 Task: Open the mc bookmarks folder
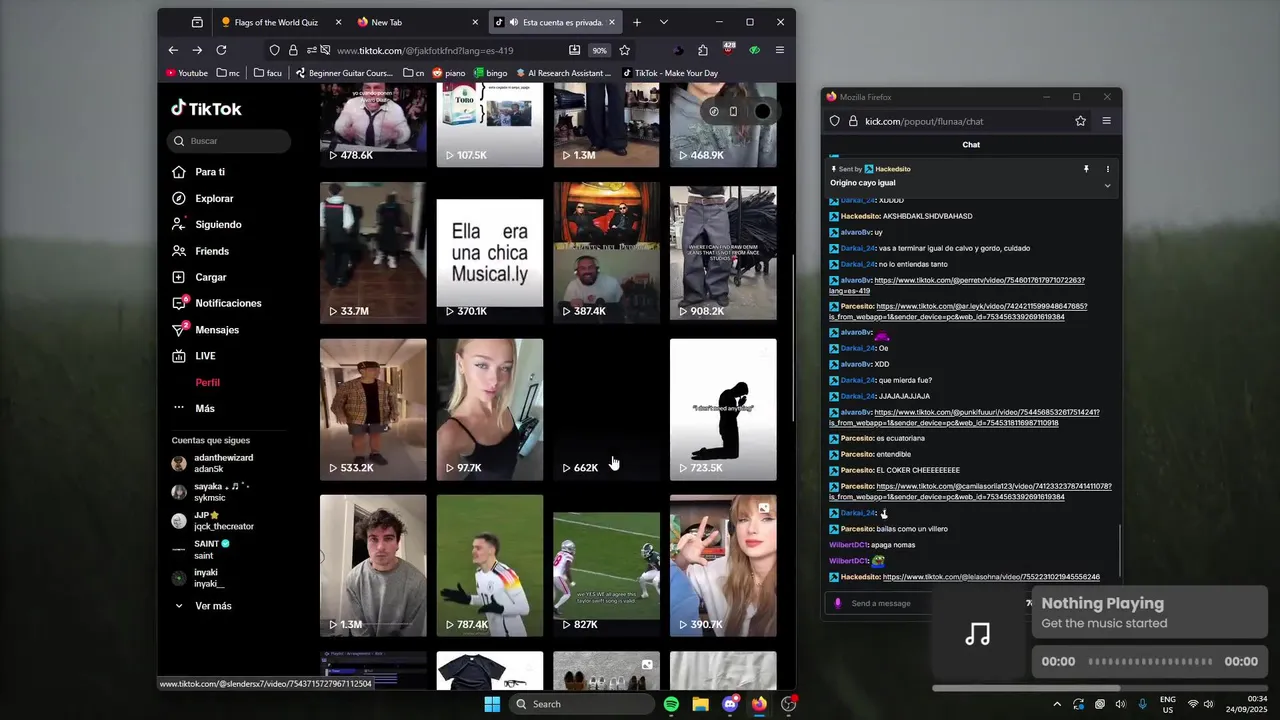click(227, 73)
